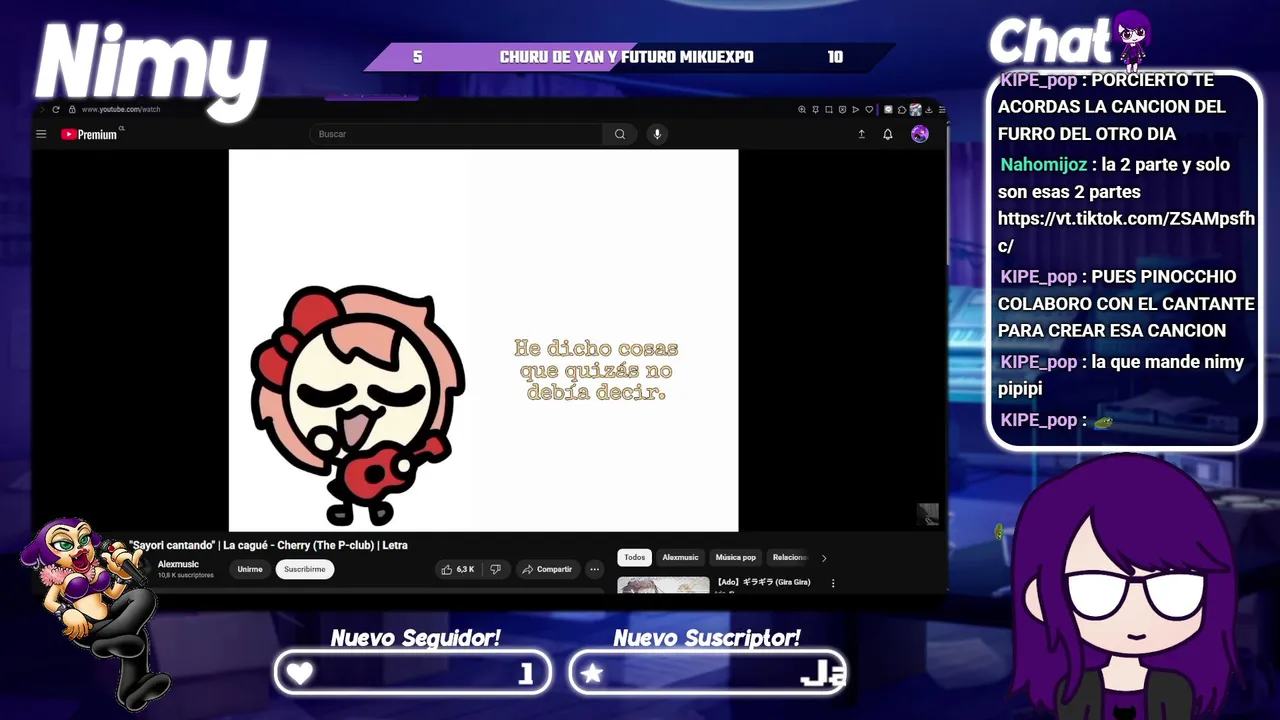Select the Todos filter chip
1280x720 pixels.
(x=635, y=557)
